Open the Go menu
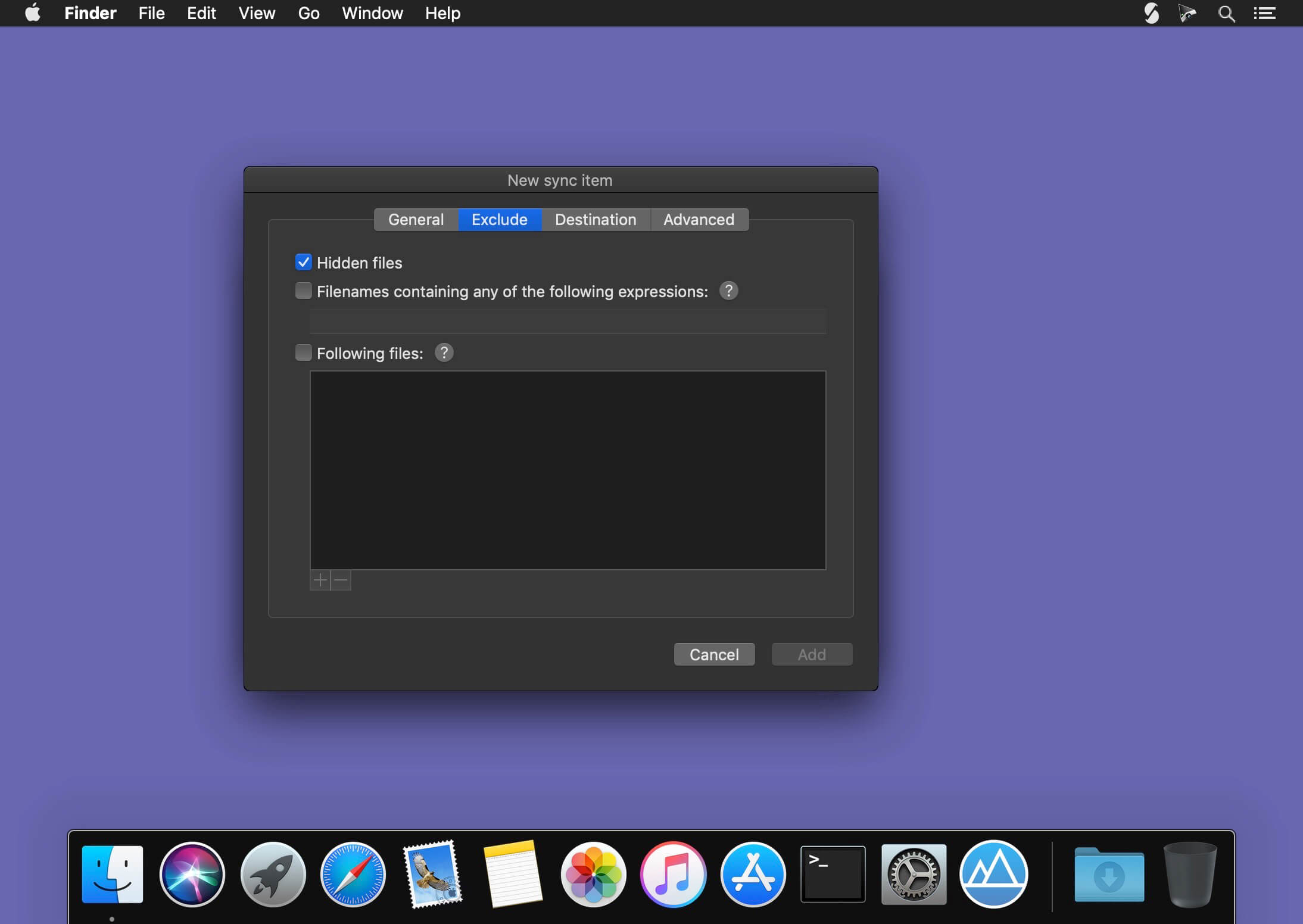1303x924 pixels. [x=308, y=13]
